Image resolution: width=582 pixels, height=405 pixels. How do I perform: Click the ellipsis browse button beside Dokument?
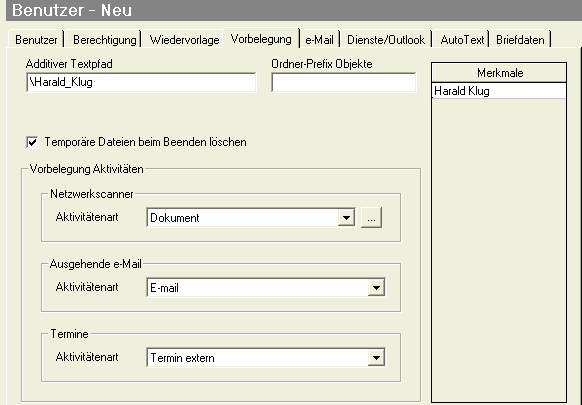(371, 218)
